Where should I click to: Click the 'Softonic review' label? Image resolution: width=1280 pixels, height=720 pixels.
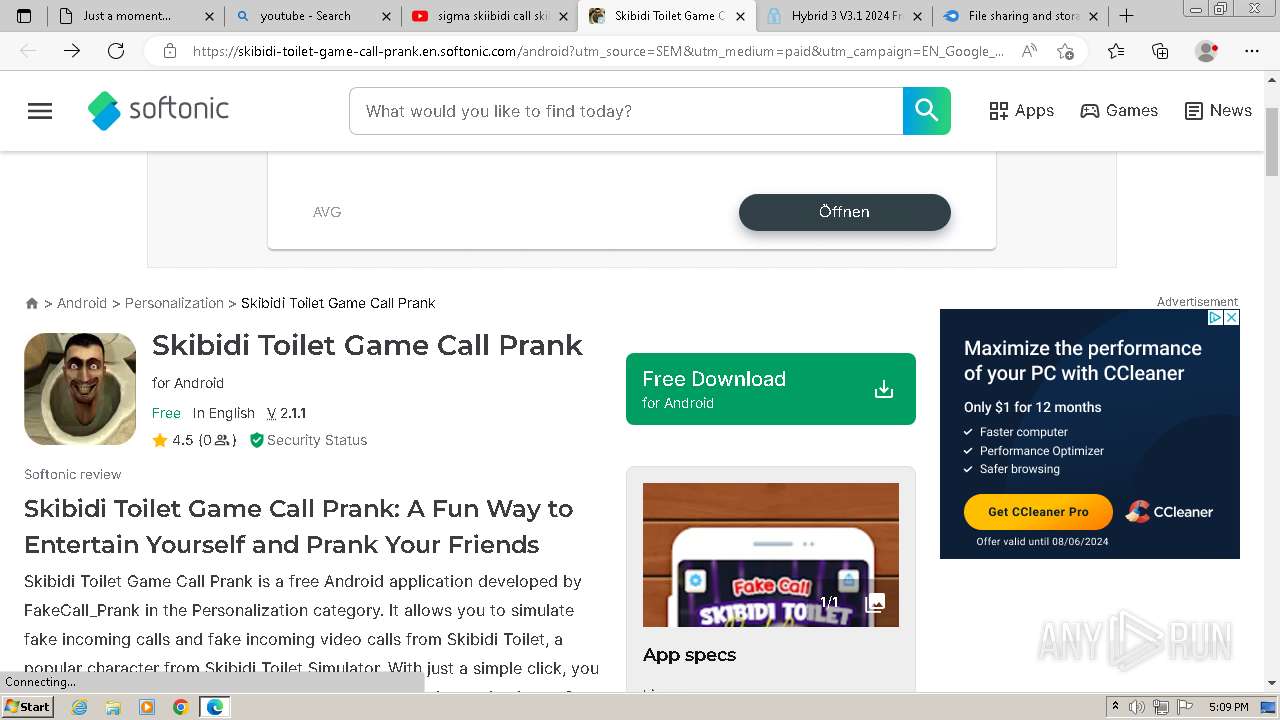(x=73, y=475)
